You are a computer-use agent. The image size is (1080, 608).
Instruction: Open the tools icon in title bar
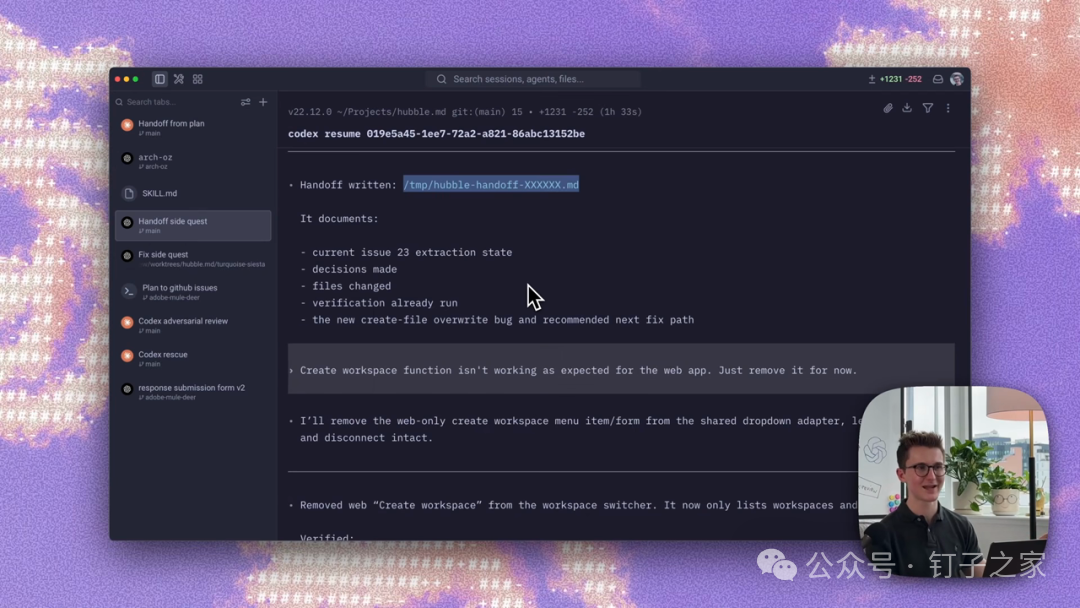[179, 79]
